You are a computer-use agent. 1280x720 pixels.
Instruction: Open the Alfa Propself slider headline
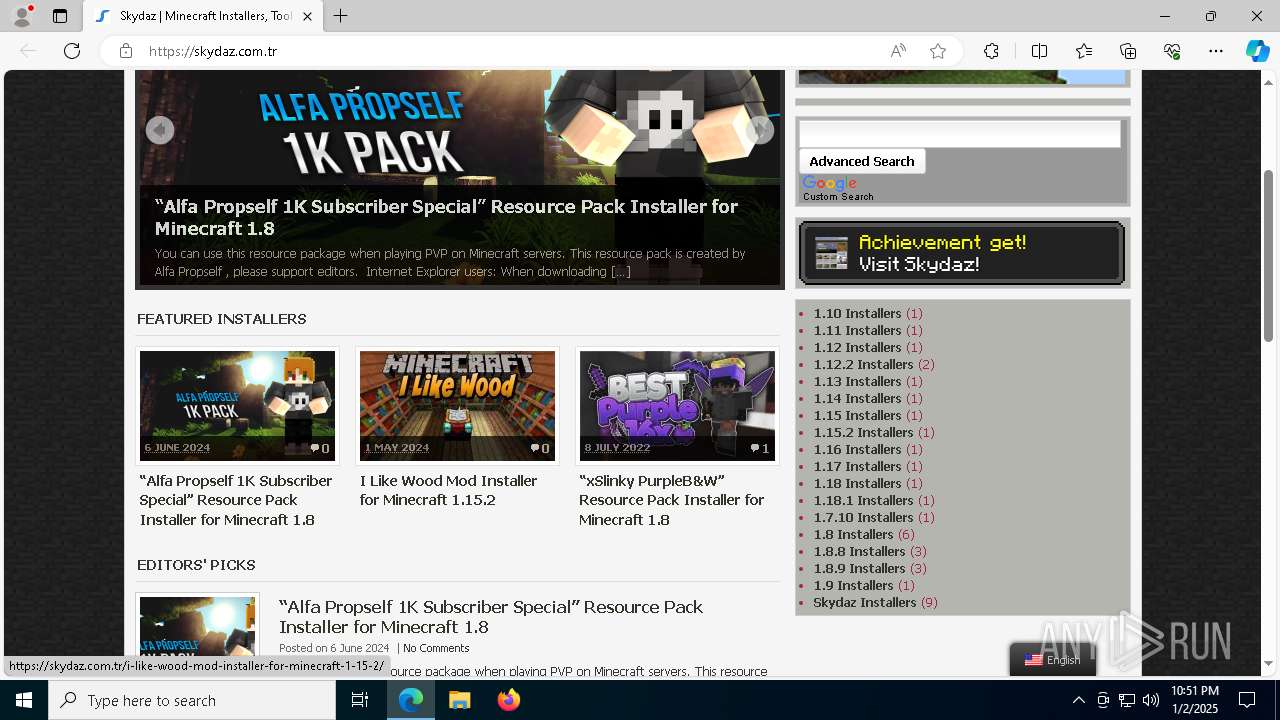click(446, 217)
